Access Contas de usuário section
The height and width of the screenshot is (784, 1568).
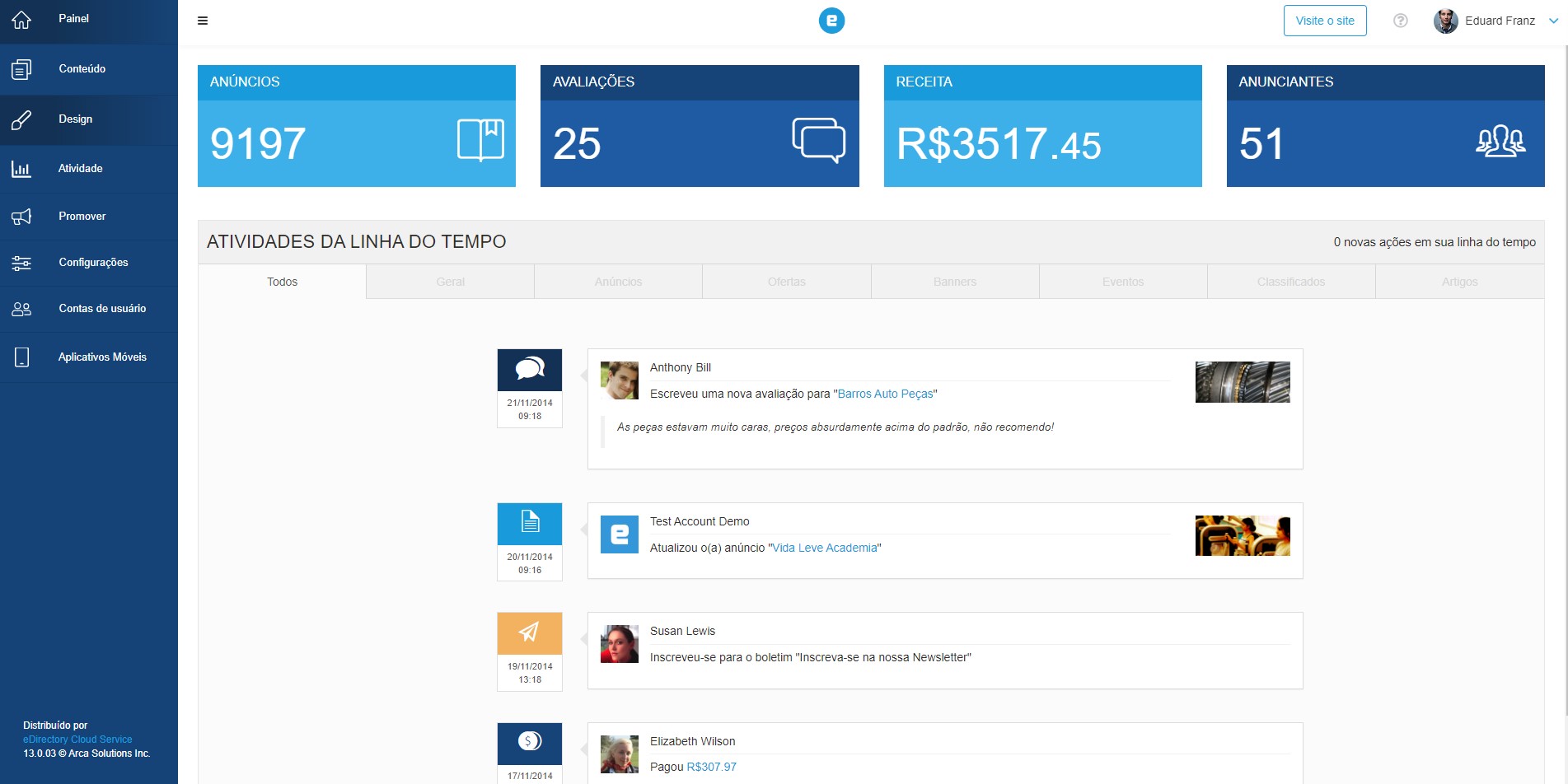click(102, 308)
